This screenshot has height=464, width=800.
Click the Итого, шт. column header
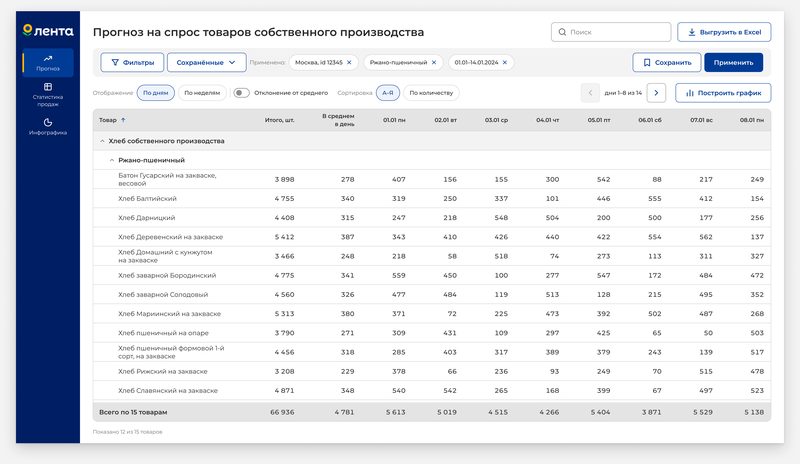280,120
